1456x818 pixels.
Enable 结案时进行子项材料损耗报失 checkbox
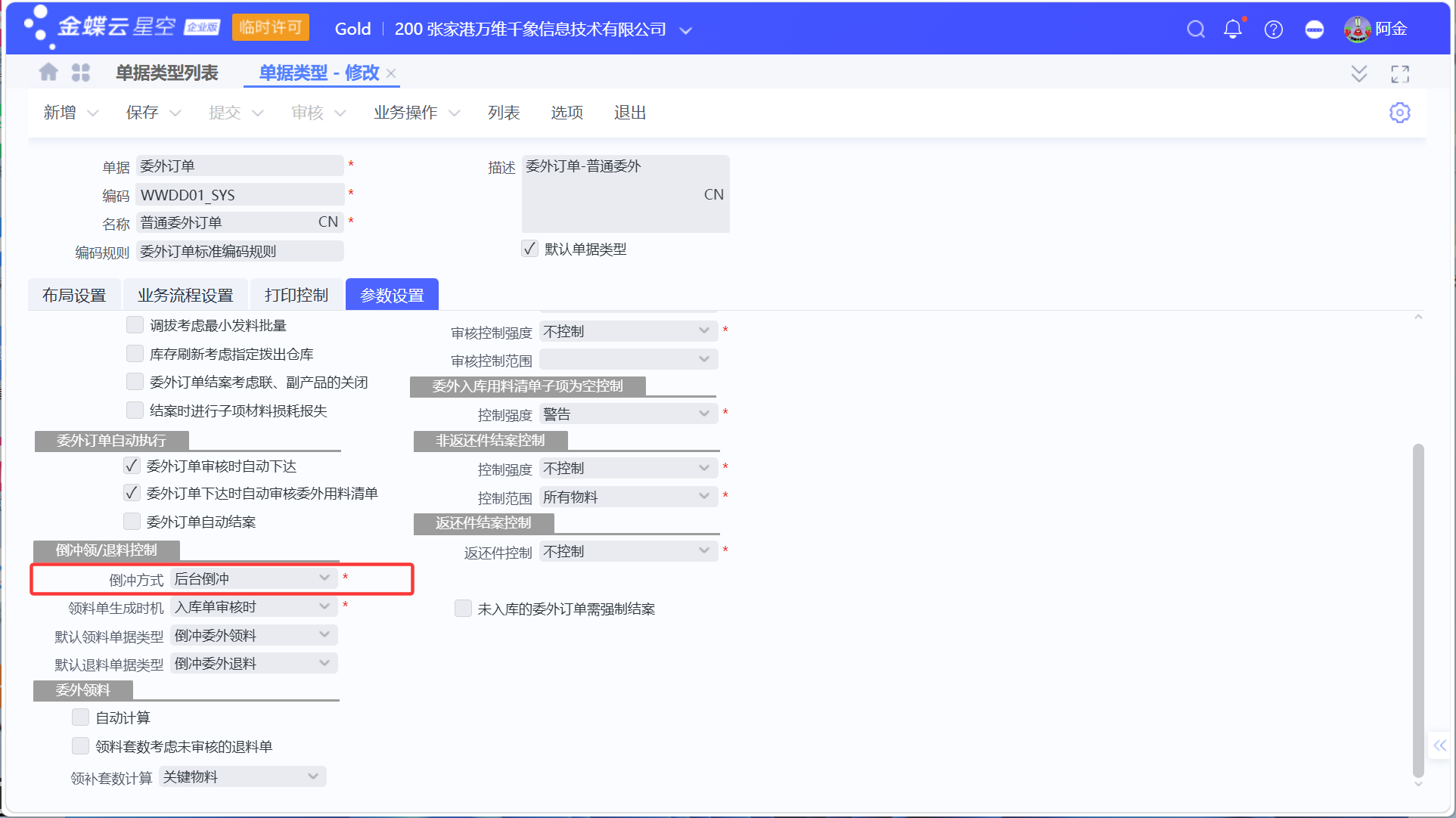[x=135, y=411]
